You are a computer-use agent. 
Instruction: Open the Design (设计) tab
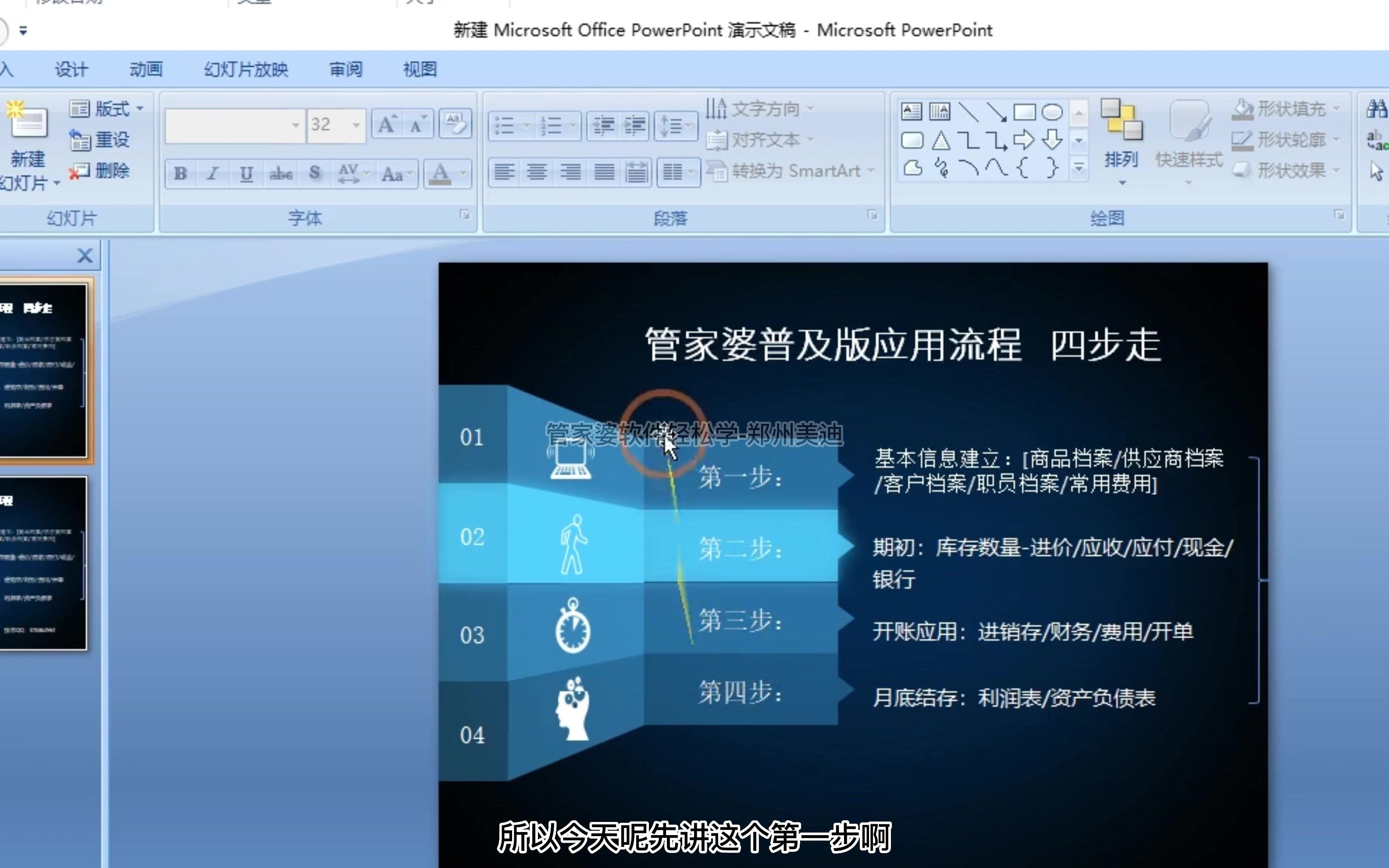pos(71,69)
